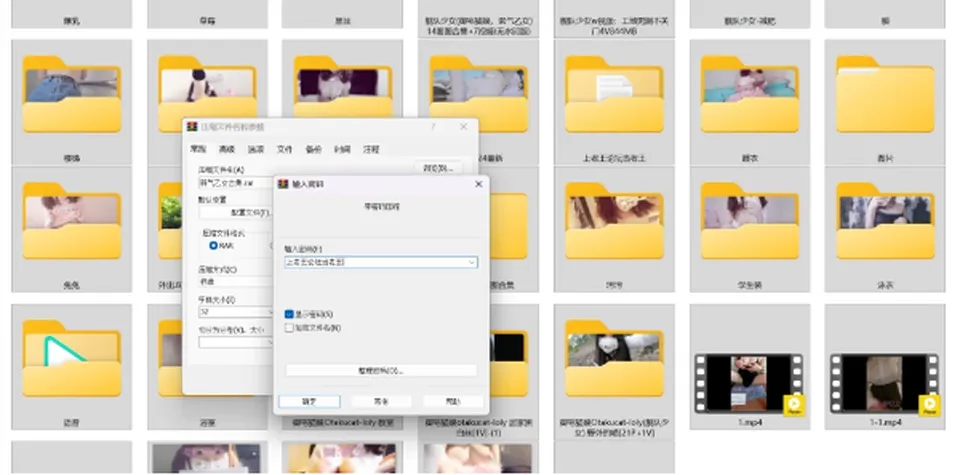Select the RAR archive format radio button
Viewport: 960px width, 475px height.
pos(214,245)
